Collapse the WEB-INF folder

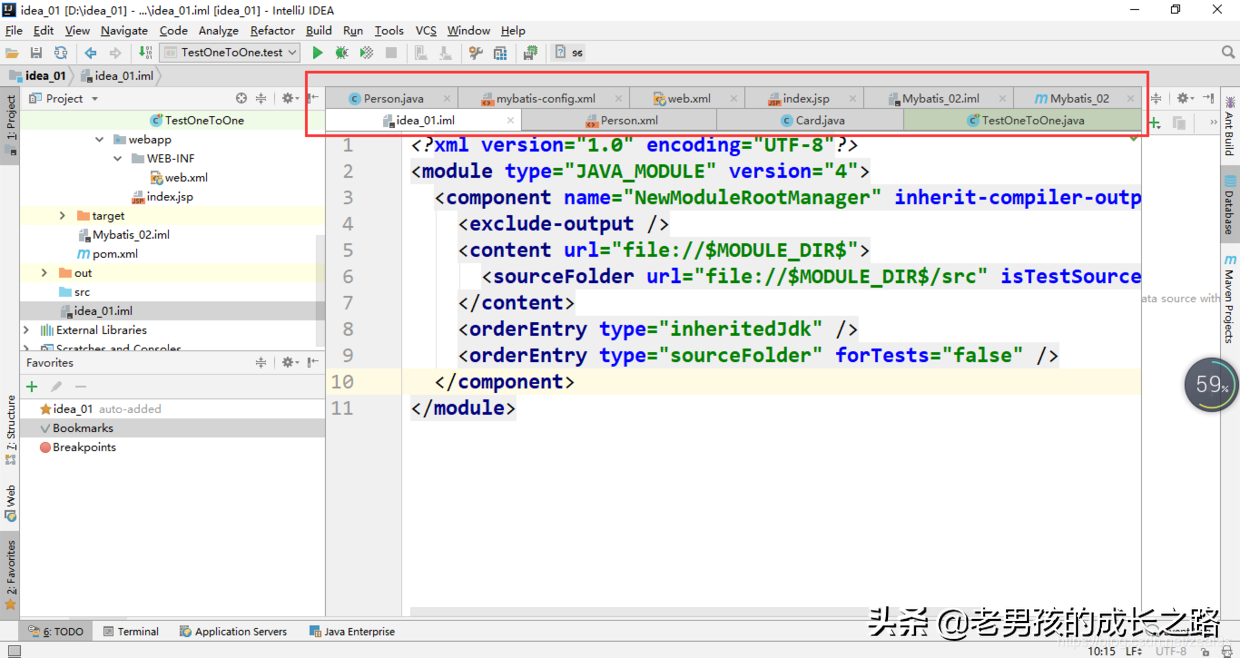(117, 158)
